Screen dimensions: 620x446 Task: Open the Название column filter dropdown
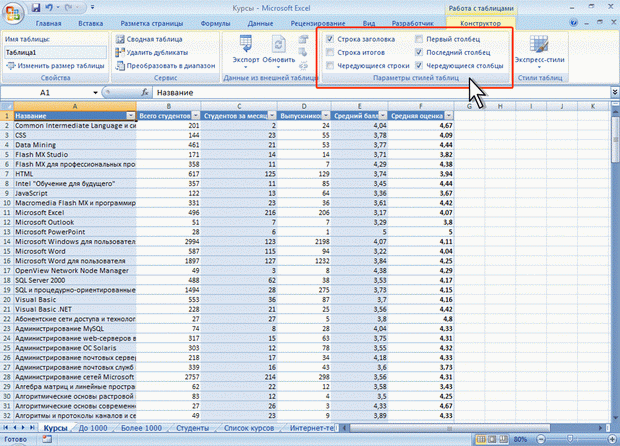click(x=131, y=116)
